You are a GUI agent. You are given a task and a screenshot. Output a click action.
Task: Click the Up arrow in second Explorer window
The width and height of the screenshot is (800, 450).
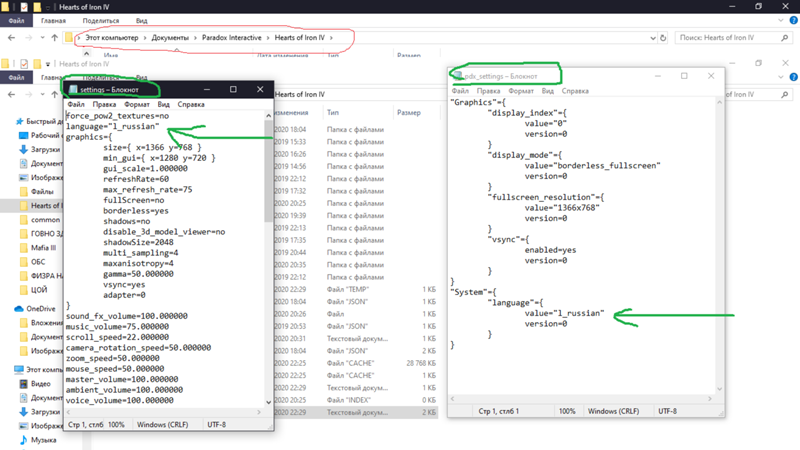[x=55, y=94]
